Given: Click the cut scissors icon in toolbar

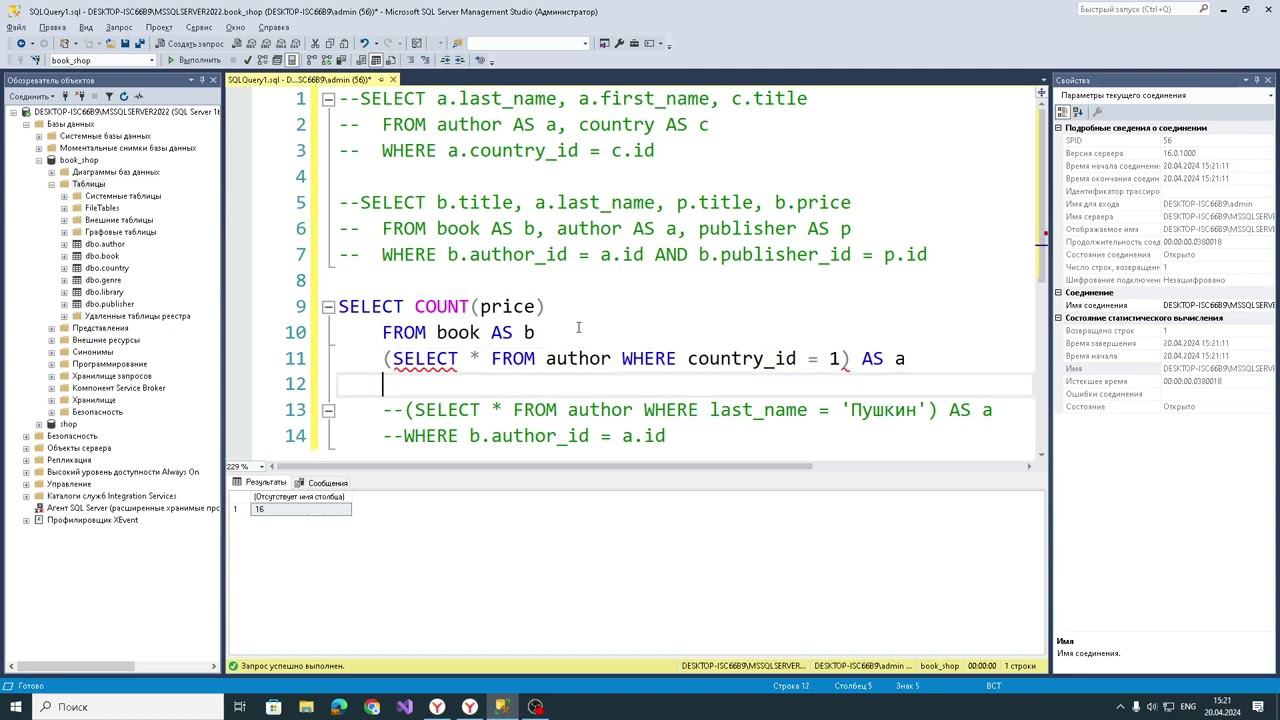Looking at the screenshot, I should click(315, 44).
